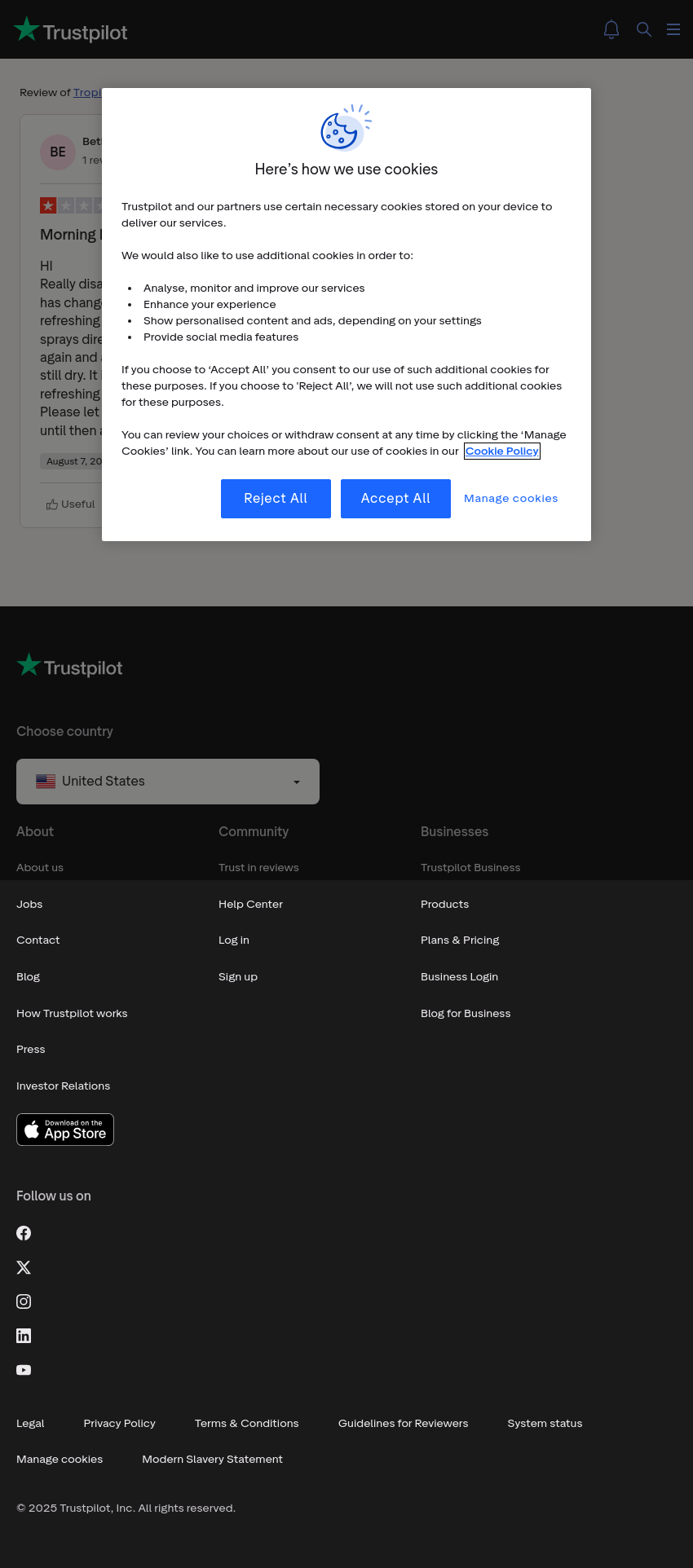Open the Plans & Pricing link
This screenshot has width=693, height=1568.
pos(460,940)
